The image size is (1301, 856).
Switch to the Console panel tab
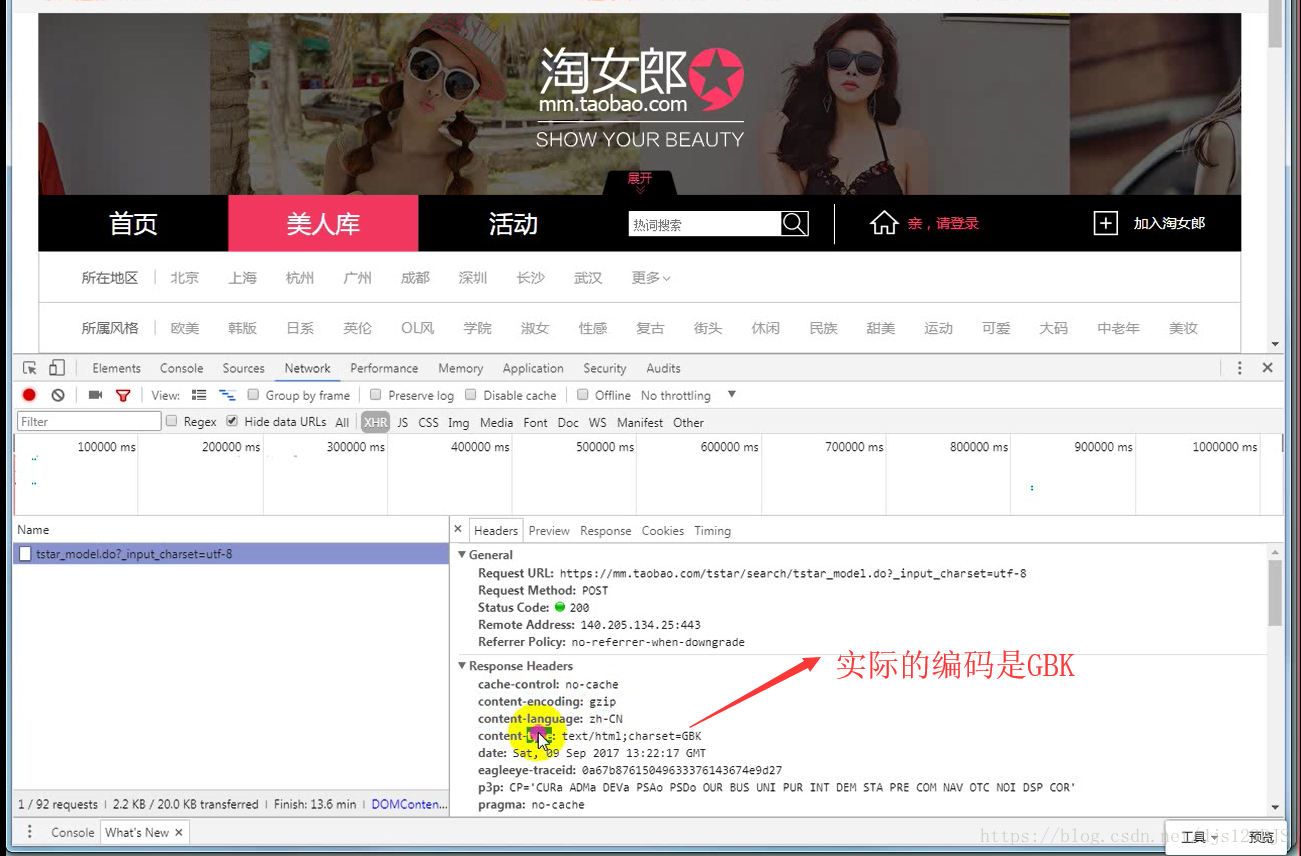[181, 368]
